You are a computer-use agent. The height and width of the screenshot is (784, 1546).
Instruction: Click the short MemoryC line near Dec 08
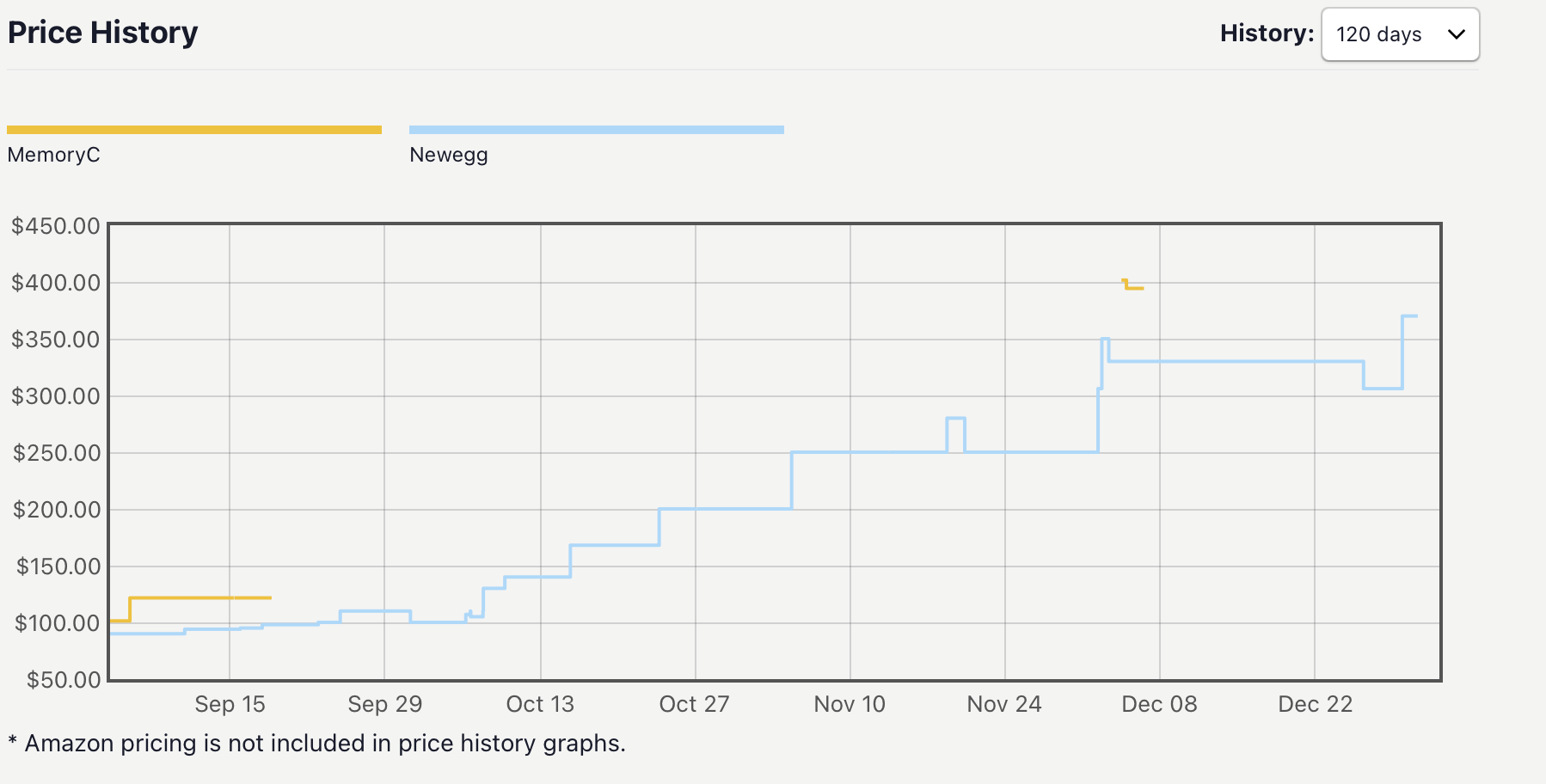pyautogui.click(x=1134, y=288)
